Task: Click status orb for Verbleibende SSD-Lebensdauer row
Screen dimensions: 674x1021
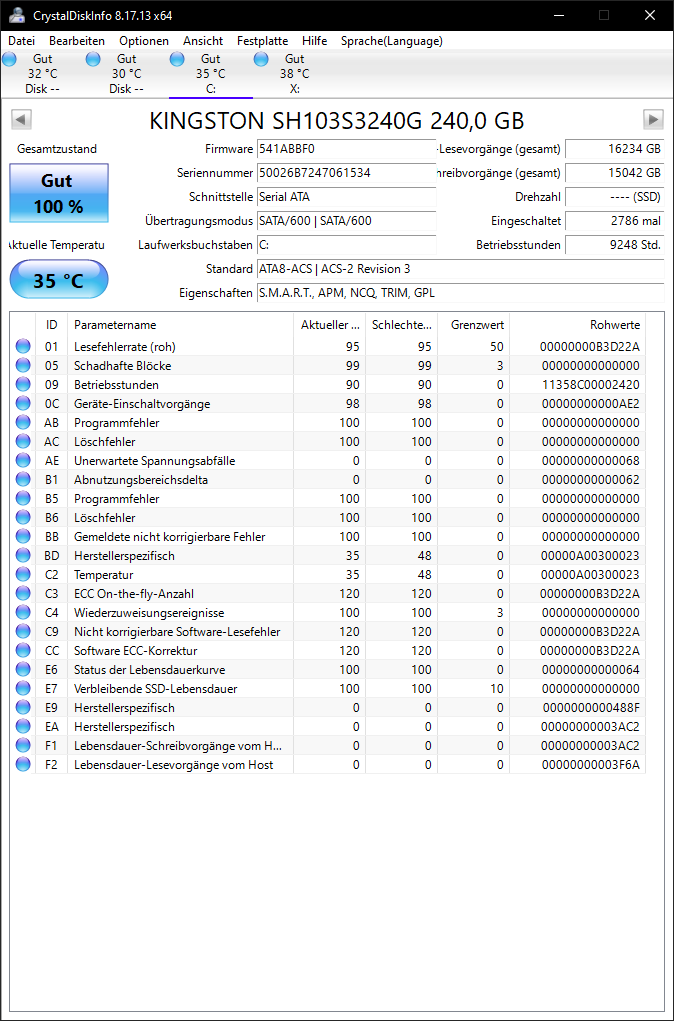Action: 23,688
